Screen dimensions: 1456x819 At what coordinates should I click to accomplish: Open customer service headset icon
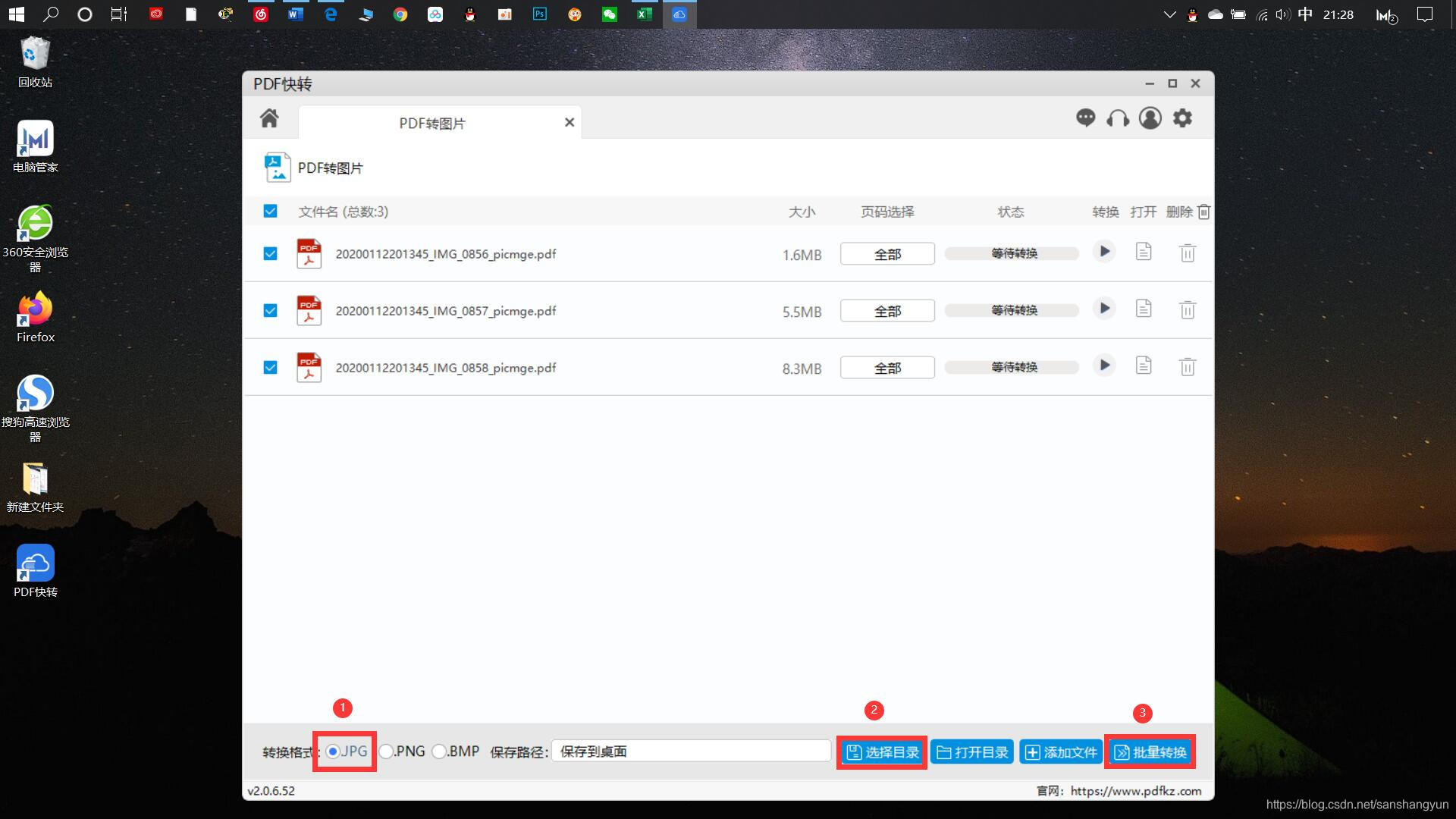point(1118,118)
